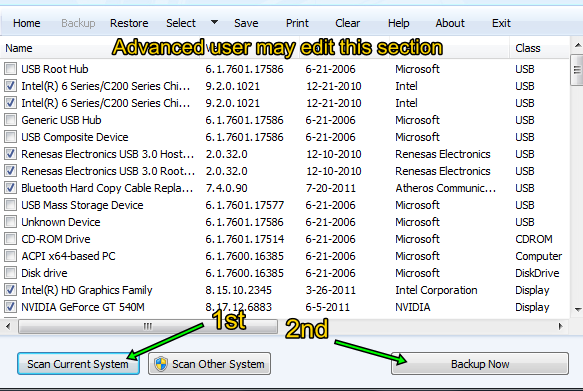Select the USB Root Hub row name

[x=55, y=69]
